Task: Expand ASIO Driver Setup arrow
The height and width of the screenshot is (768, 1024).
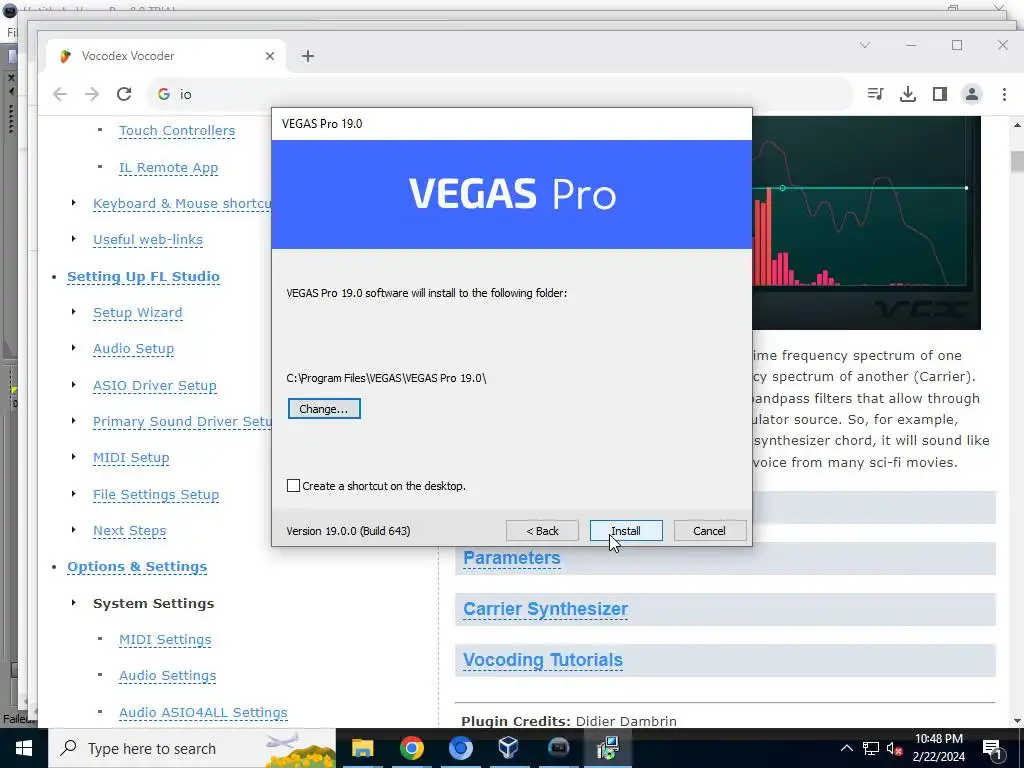Action: pos(73,385)
